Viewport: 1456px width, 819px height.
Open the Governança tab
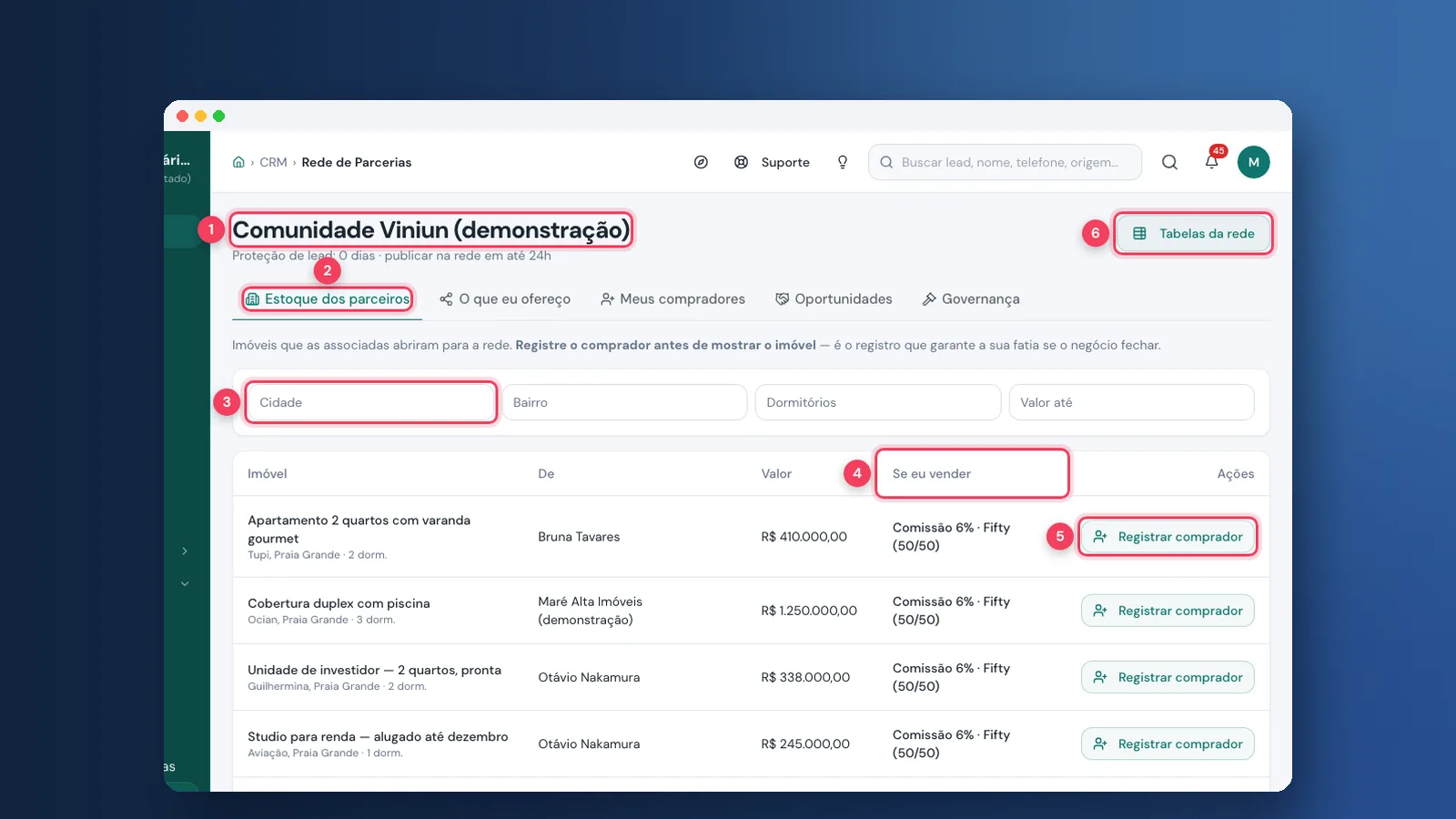point(971,298)
